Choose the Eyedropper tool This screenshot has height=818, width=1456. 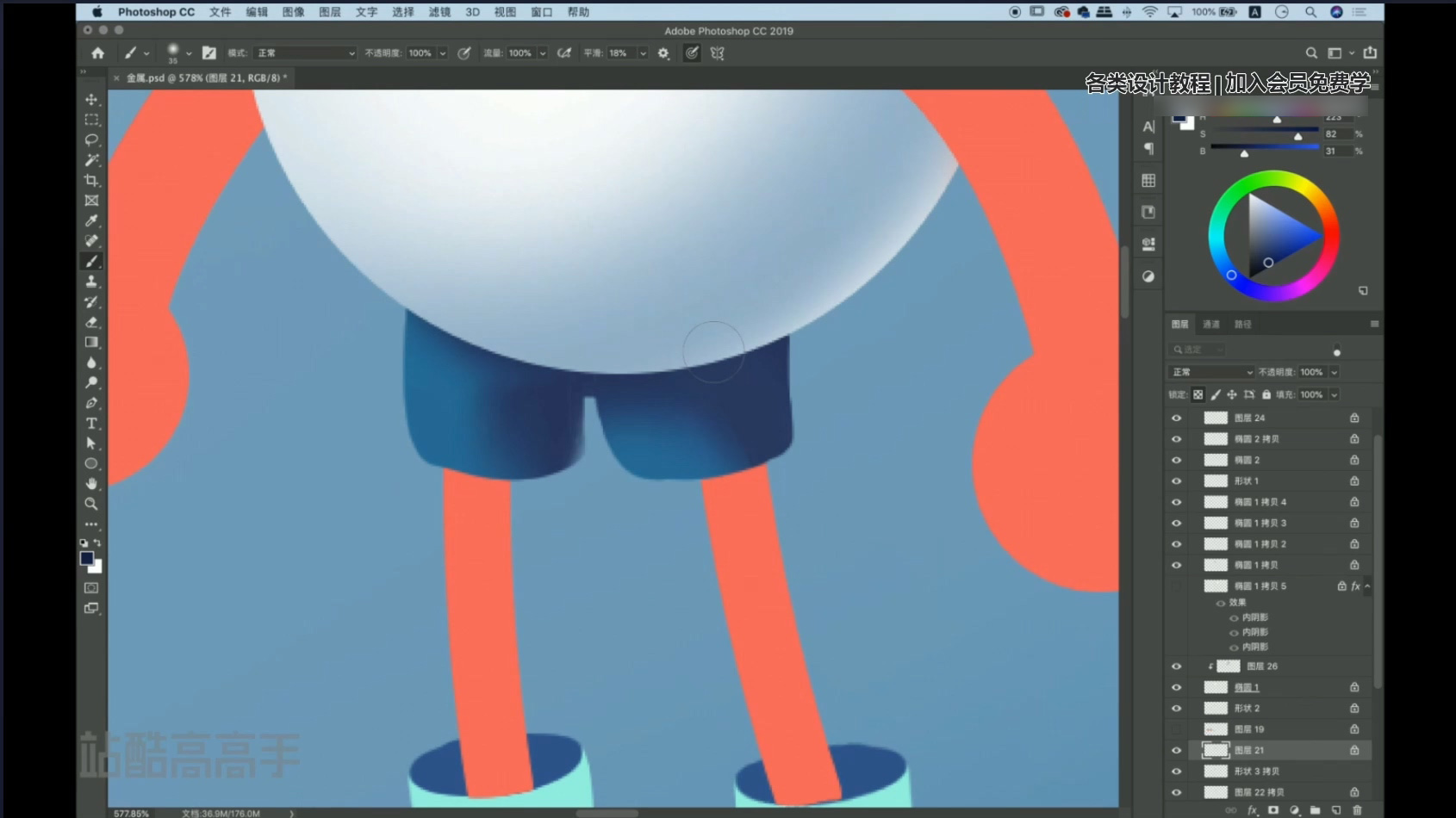point(91,220)
